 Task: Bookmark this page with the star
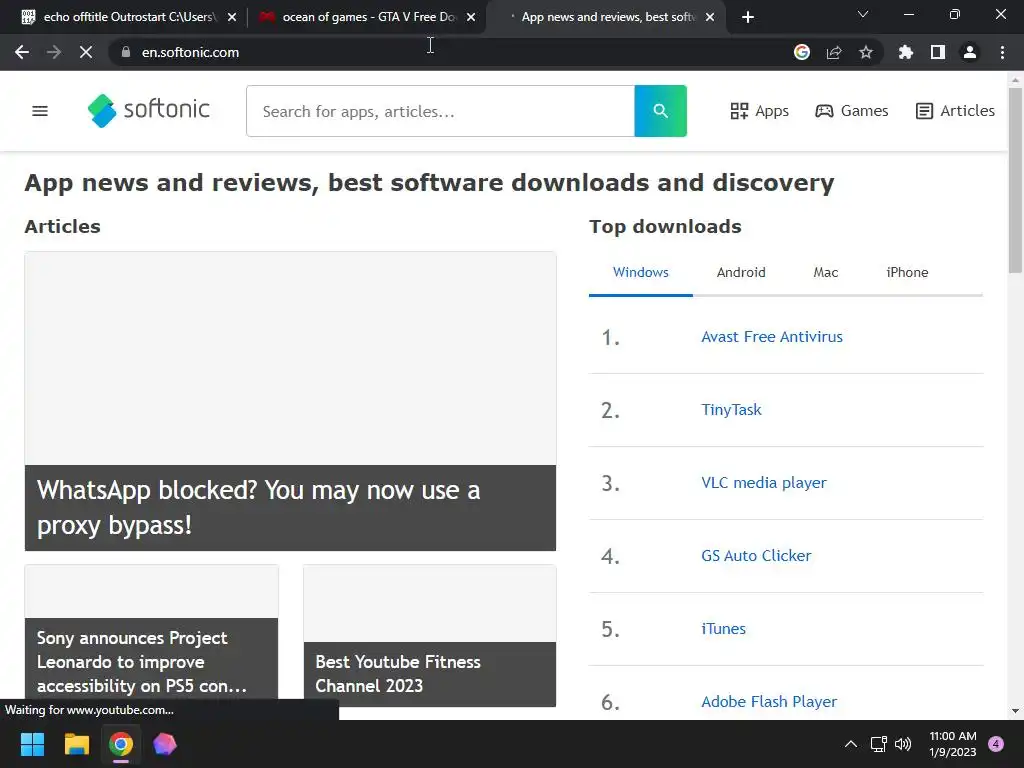866,52
